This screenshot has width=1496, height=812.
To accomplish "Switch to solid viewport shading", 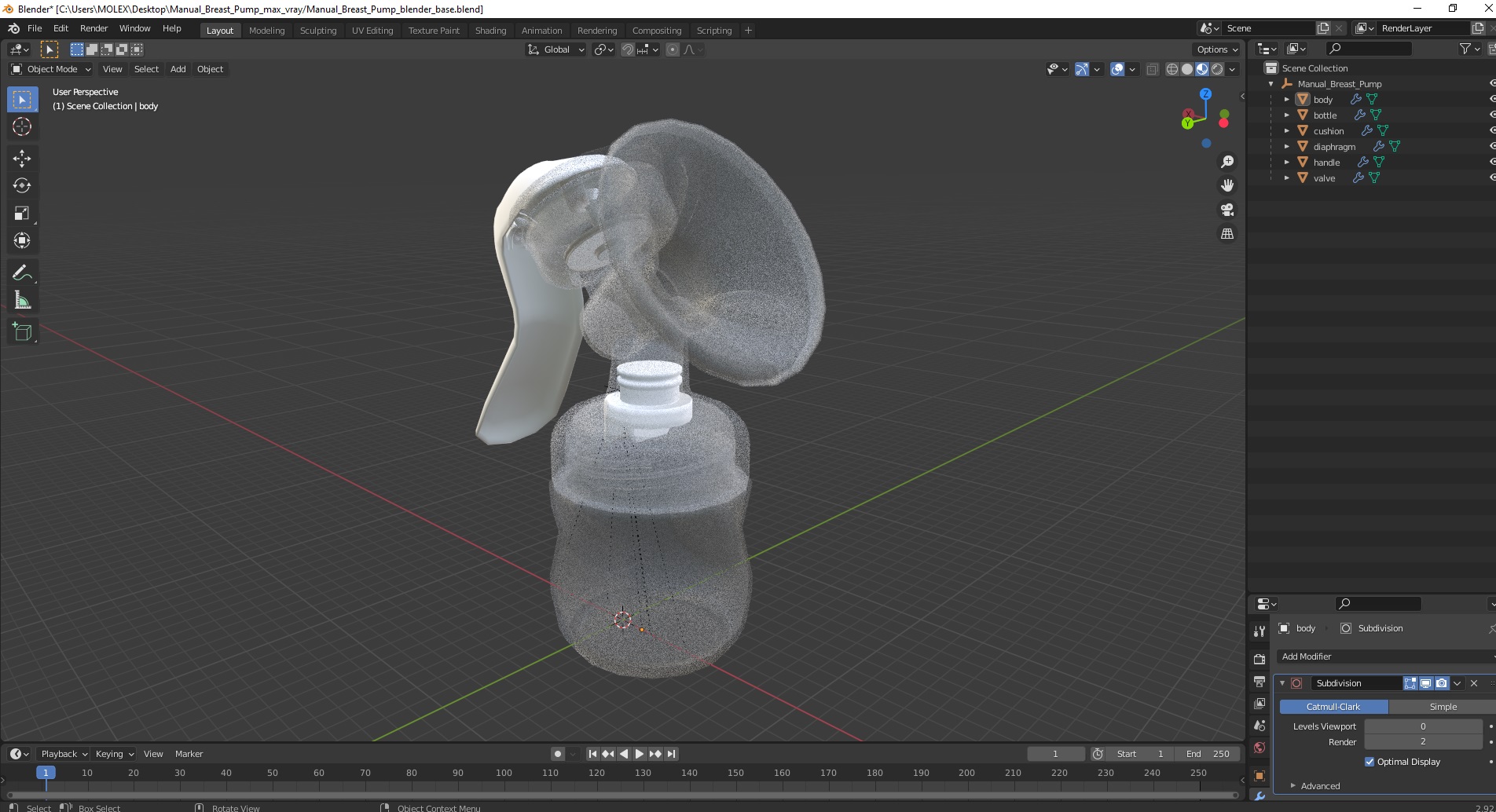I will (x=1187, y=69).
